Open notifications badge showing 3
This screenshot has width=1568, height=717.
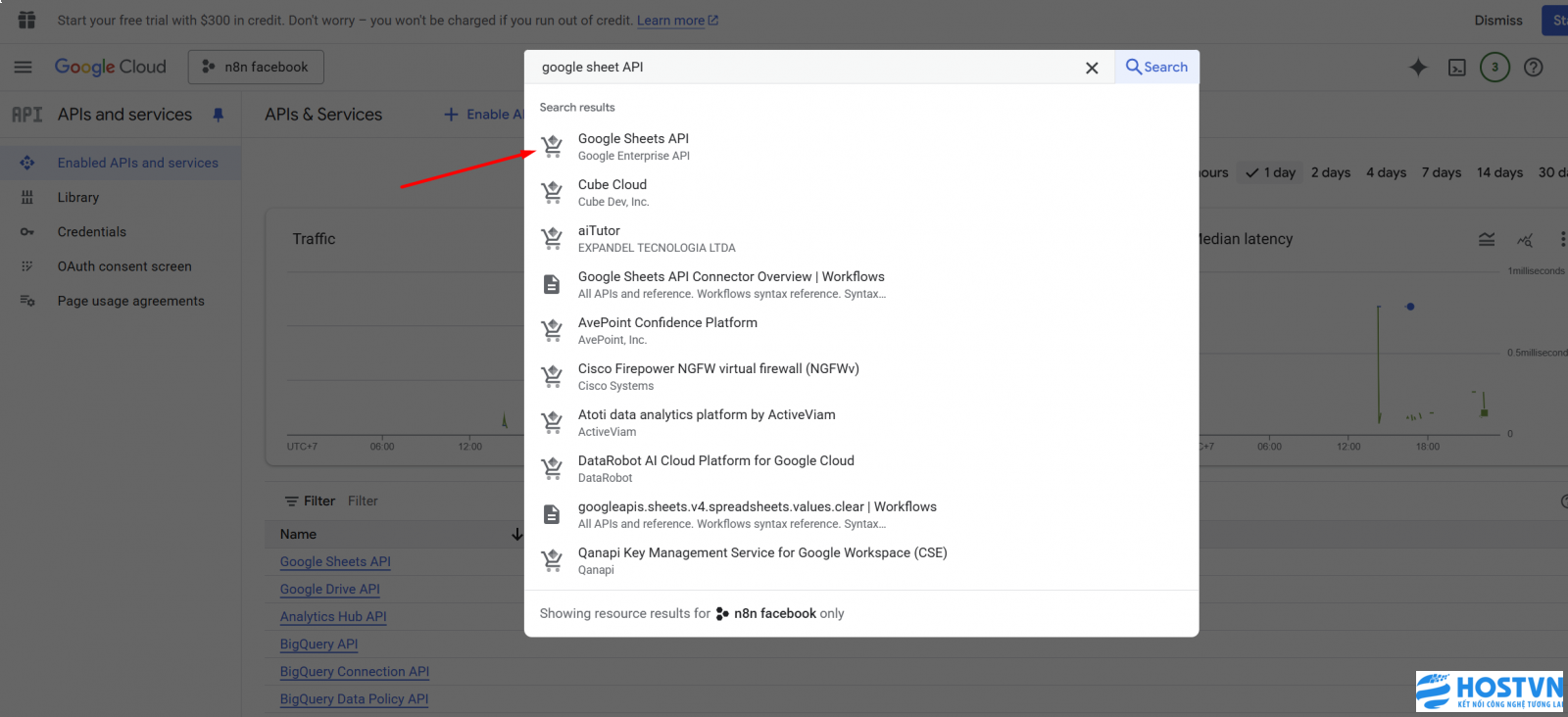coord(1494,68)
